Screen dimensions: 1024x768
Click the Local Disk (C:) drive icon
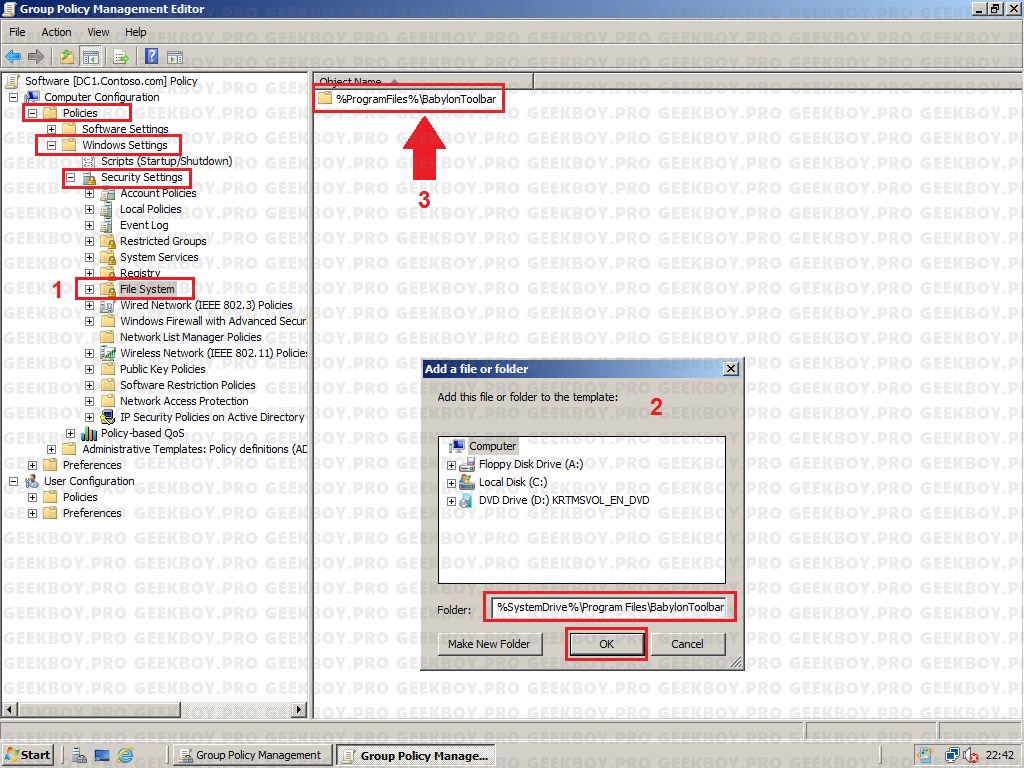pyautogui.click(x=467, y=482)
